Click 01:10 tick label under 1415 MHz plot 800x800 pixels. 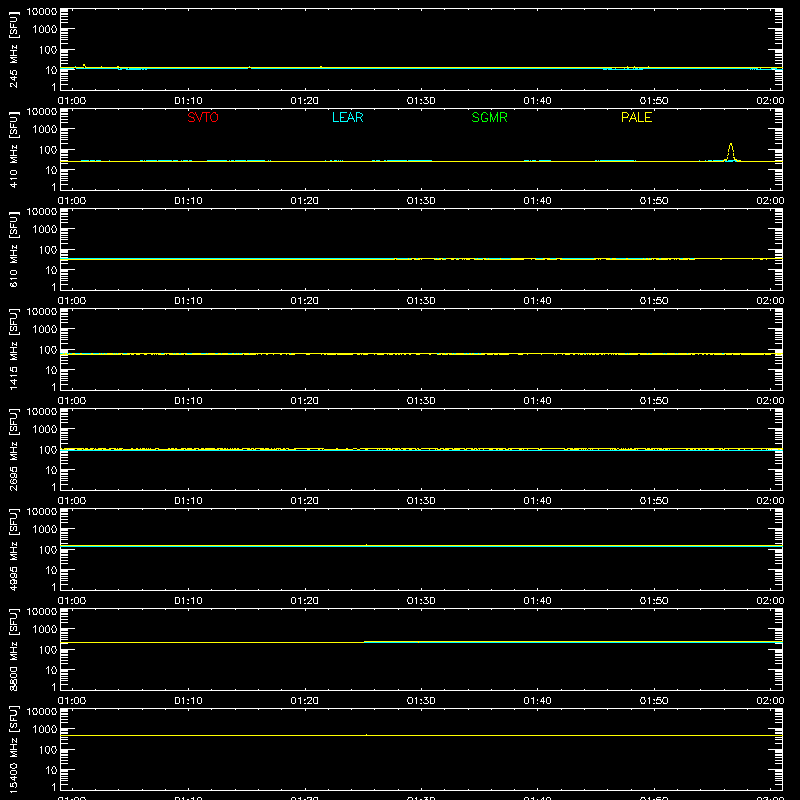(x=188, y=401)
